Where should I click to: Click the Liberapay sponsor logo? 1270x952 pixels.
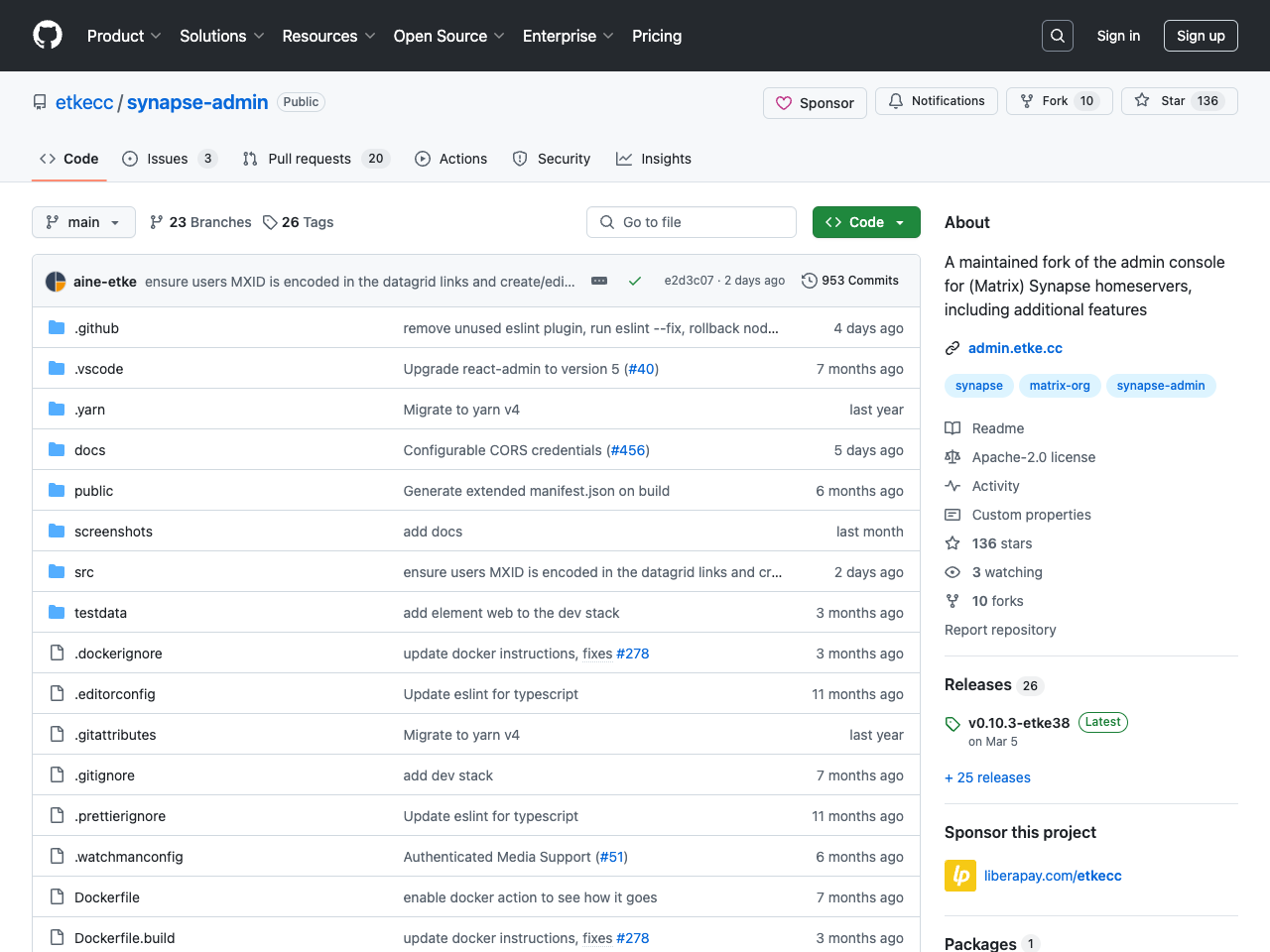pyautogui.click(x=960, y=876)
